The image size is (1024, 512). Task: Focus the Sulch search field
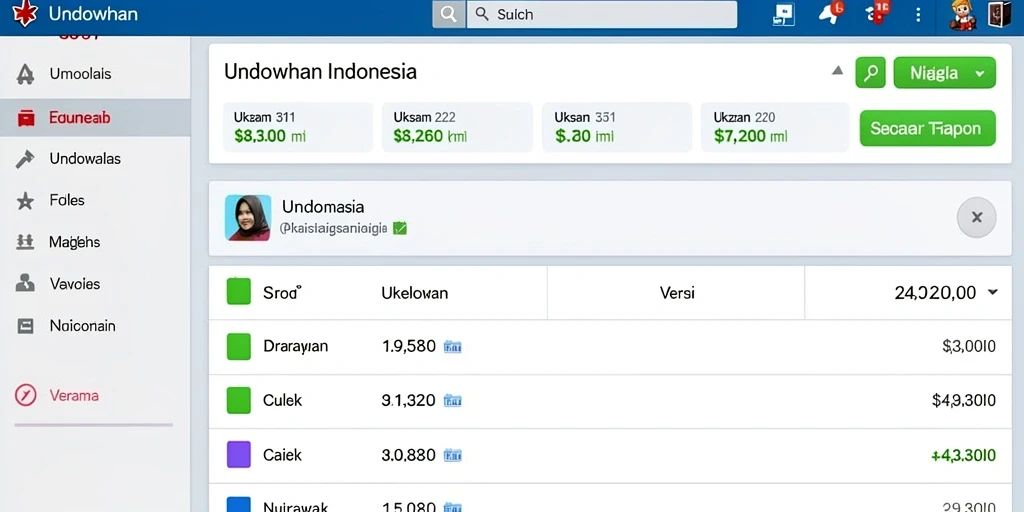click(x=601, y=14)
